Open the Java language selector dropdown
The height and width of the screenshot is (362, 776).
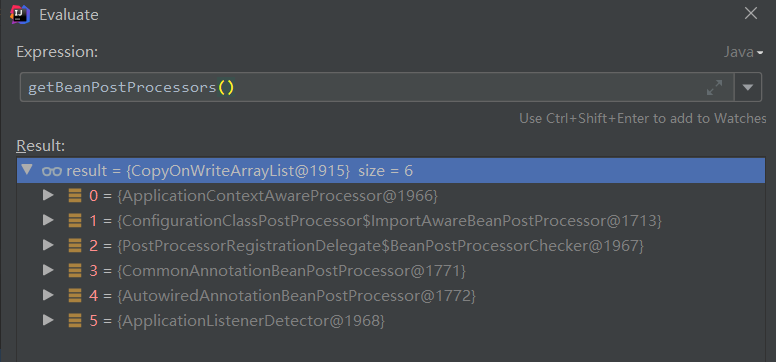pos(743,52)
